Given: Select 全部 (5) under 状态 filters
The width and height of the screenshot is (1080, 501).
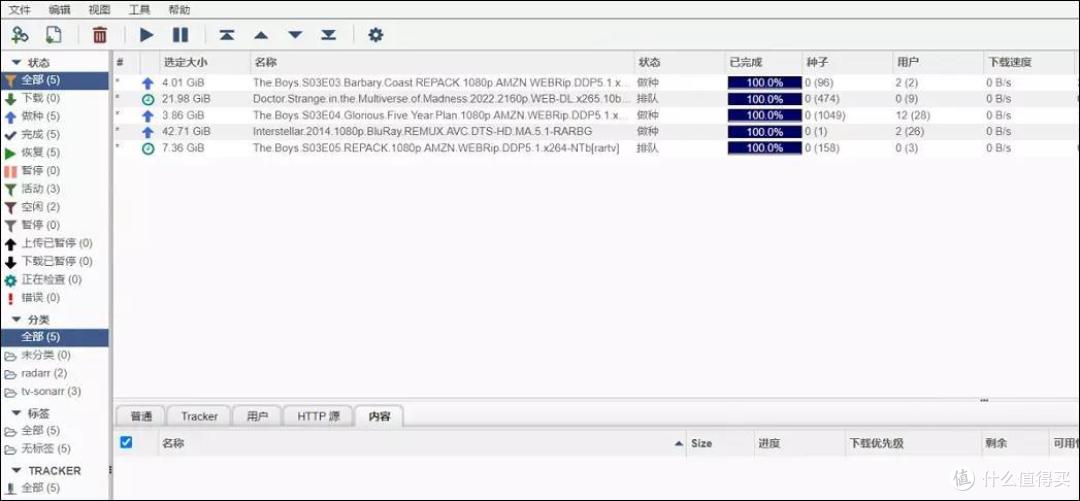Looking at the screenshot, I should point(54,80).
